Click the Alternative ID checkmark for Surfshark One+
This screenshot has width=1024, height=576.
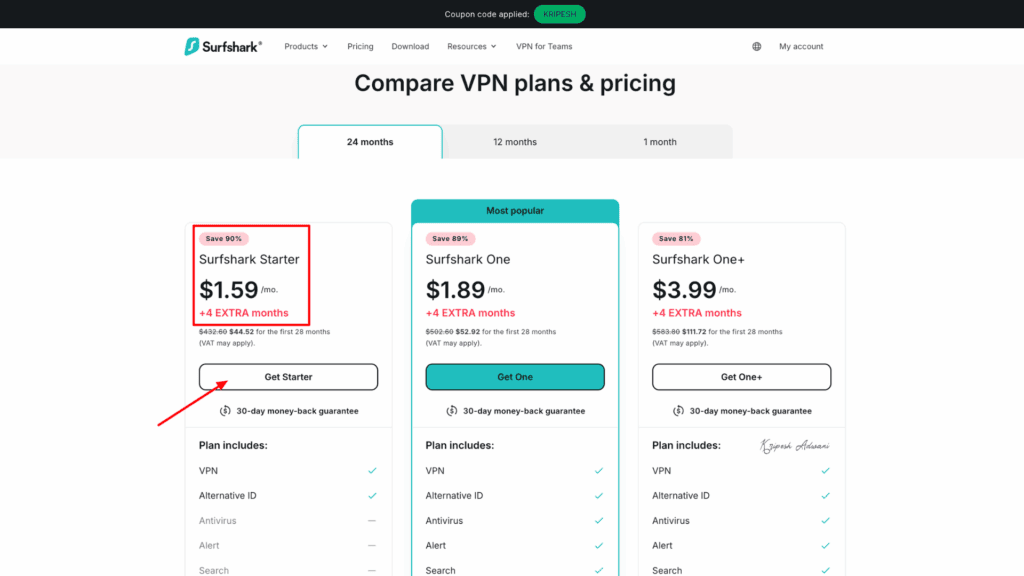coord(826,495)
